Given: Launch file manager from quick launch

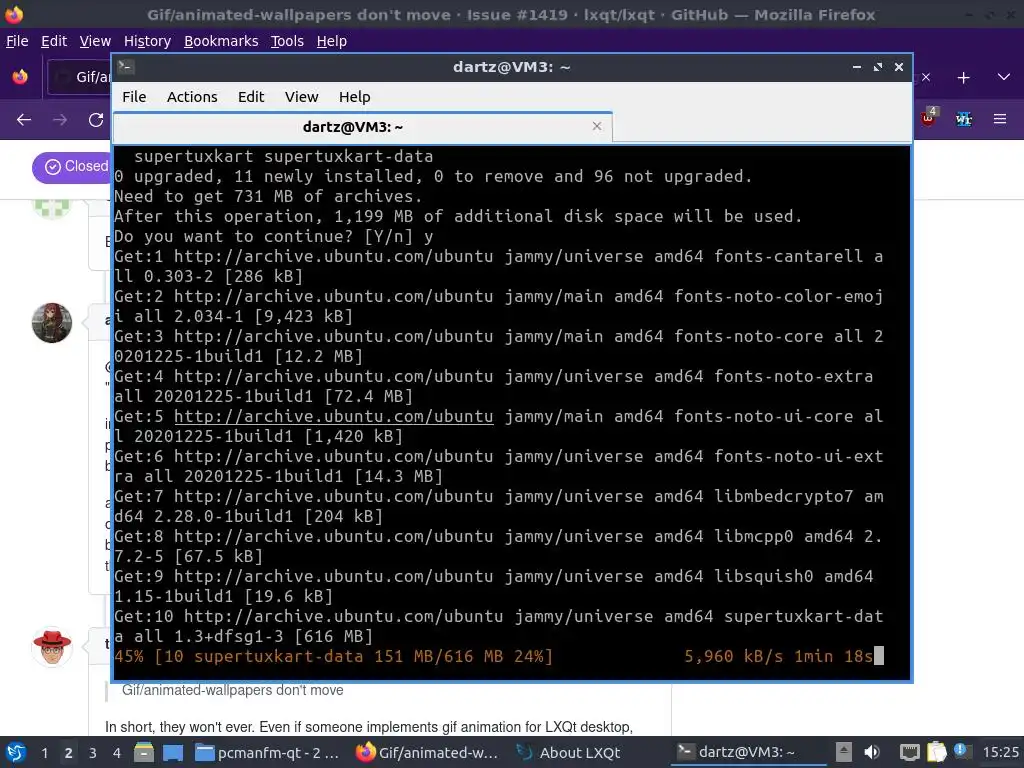Looking at the screenshot, I should (143, 752).
